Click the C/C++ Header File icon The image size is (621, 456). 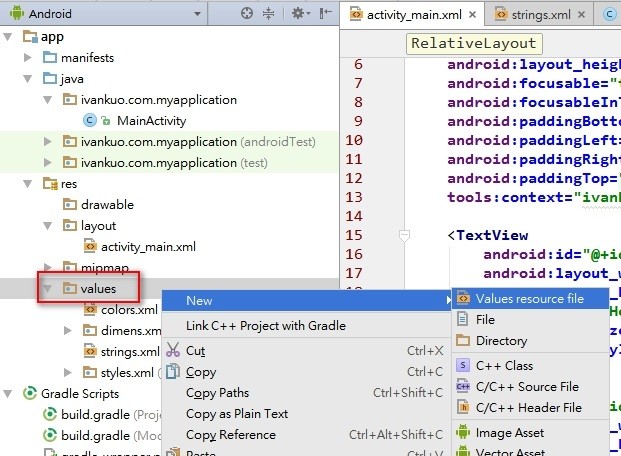(x=463, y=407)
